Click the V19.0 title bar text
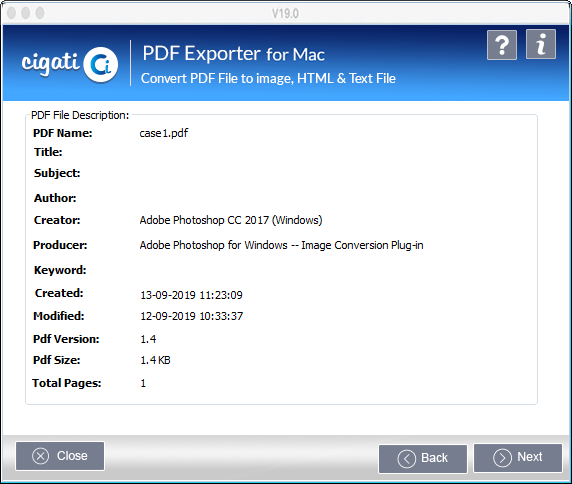Image resolution: width=572 pixels, height=484 pixels. tap(285, 13)
